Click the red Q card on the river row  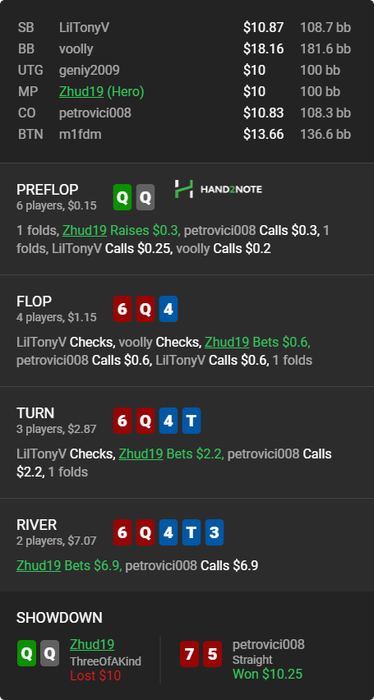click(145, 532)
